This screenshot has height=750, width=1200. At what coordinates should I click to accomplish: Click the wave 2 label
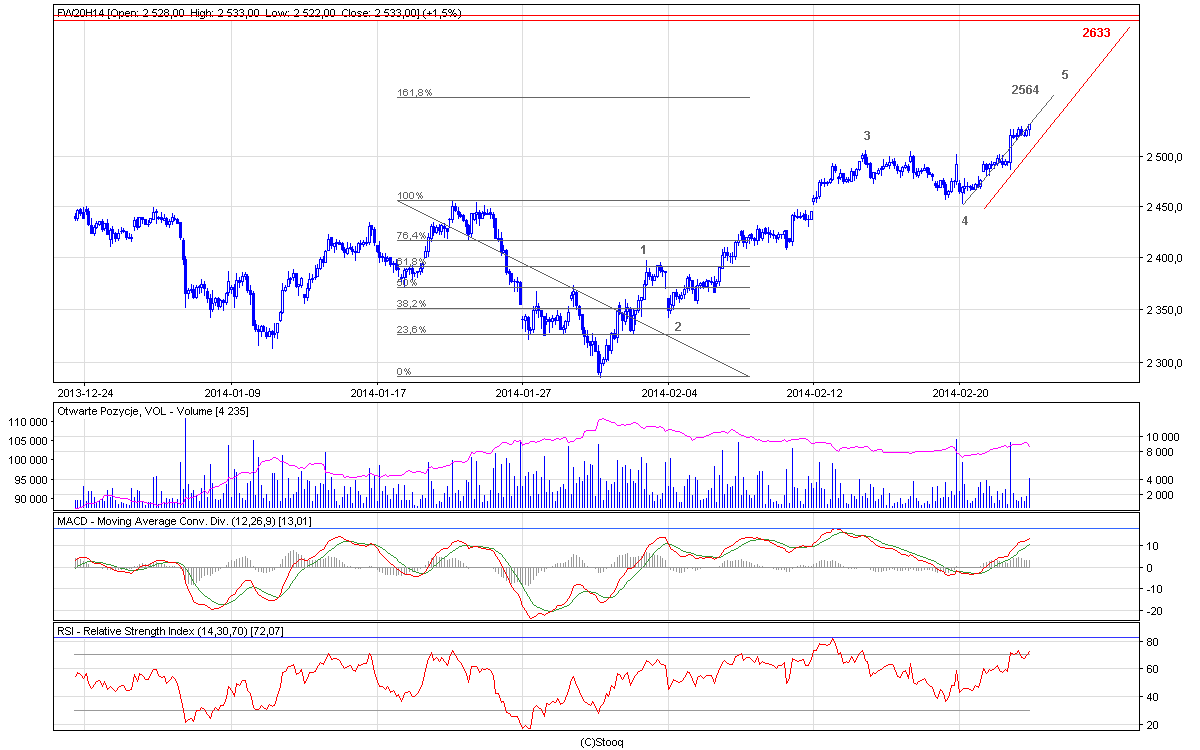pos(678,326)
